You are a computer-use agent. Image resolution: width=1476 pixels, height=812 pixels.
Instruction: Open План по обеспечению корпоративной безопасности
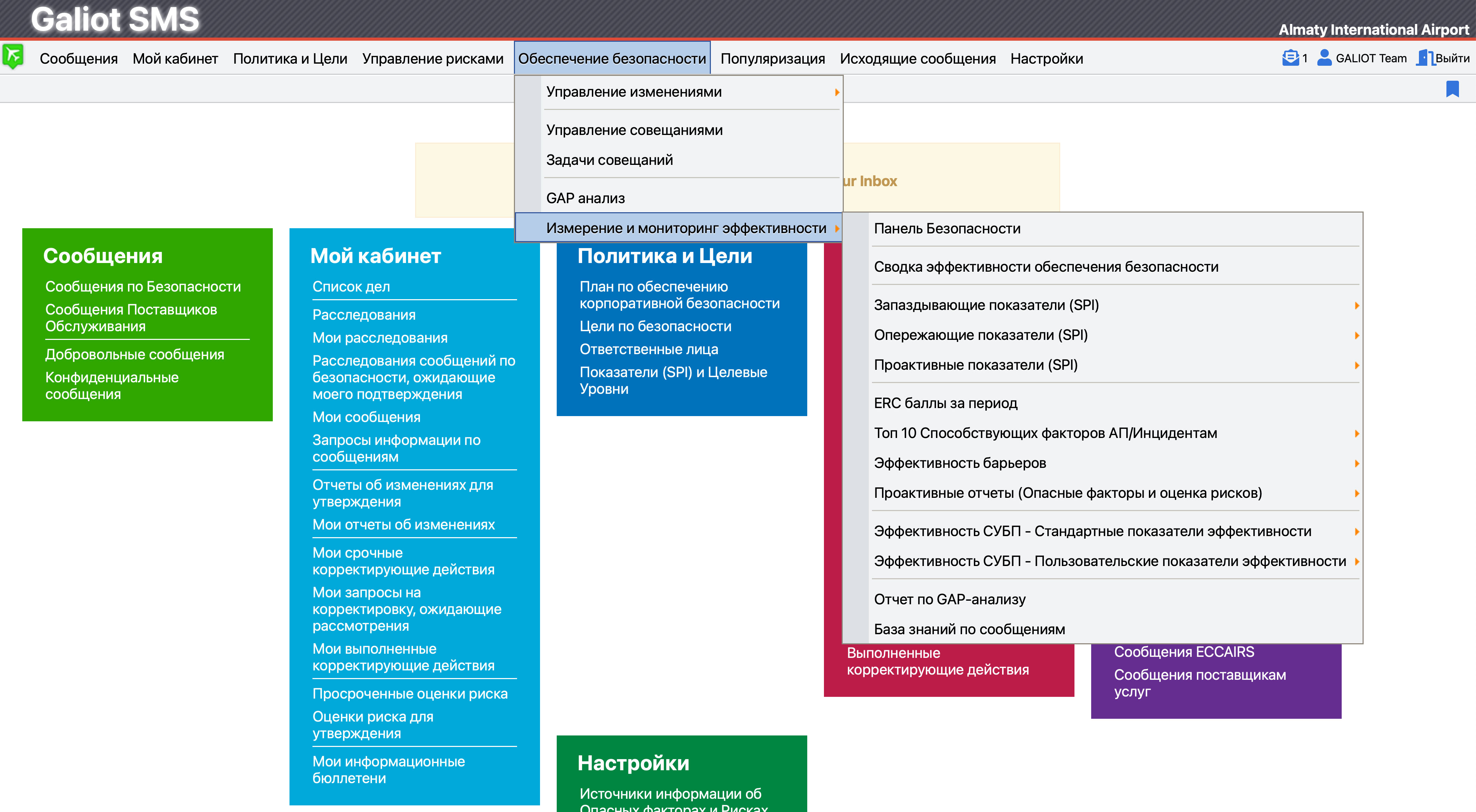coord(680,295)
